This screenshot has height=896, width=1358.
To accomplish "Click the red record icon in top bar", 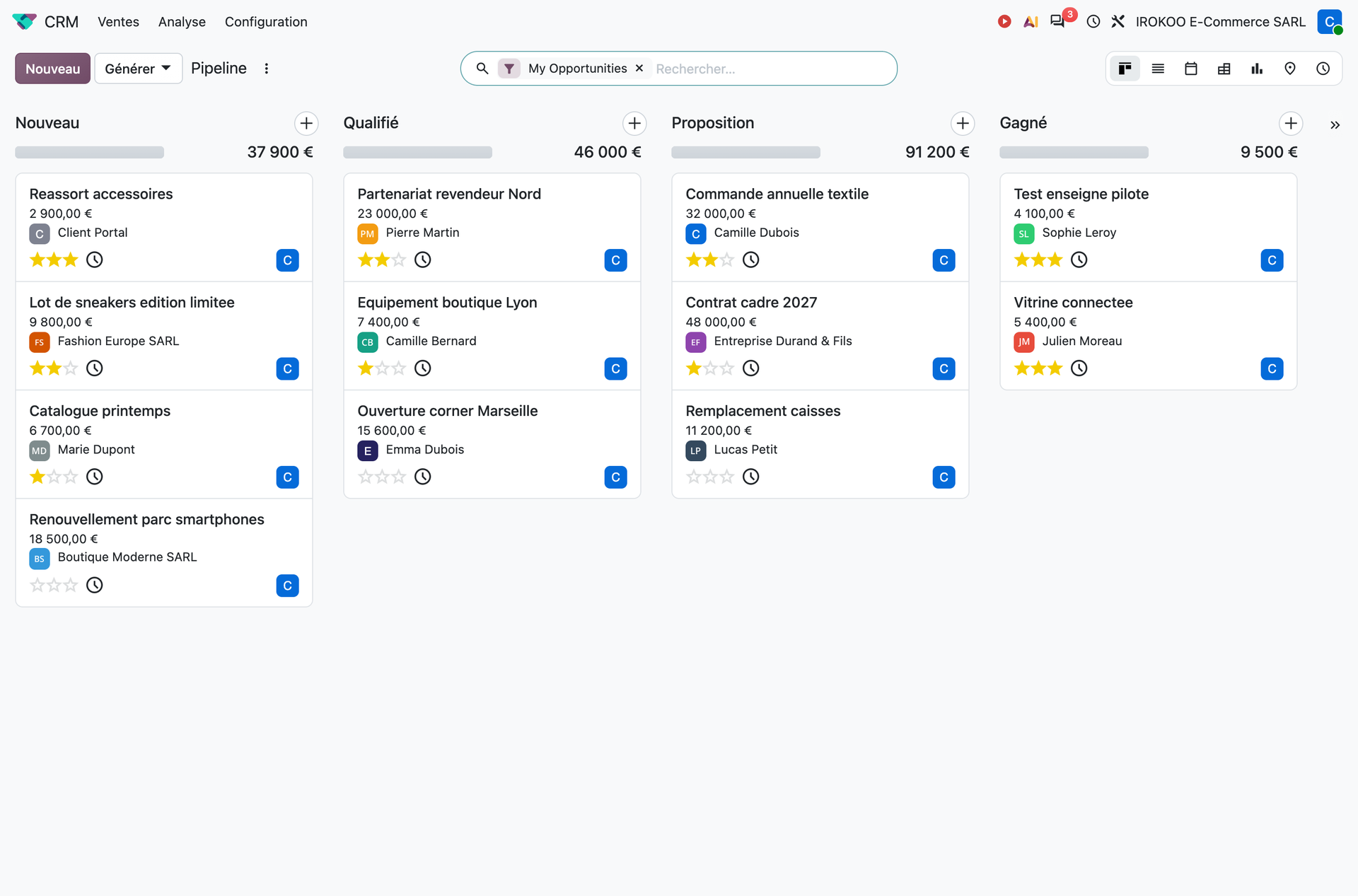I will pyautogui.click(x=1004, y=21).
